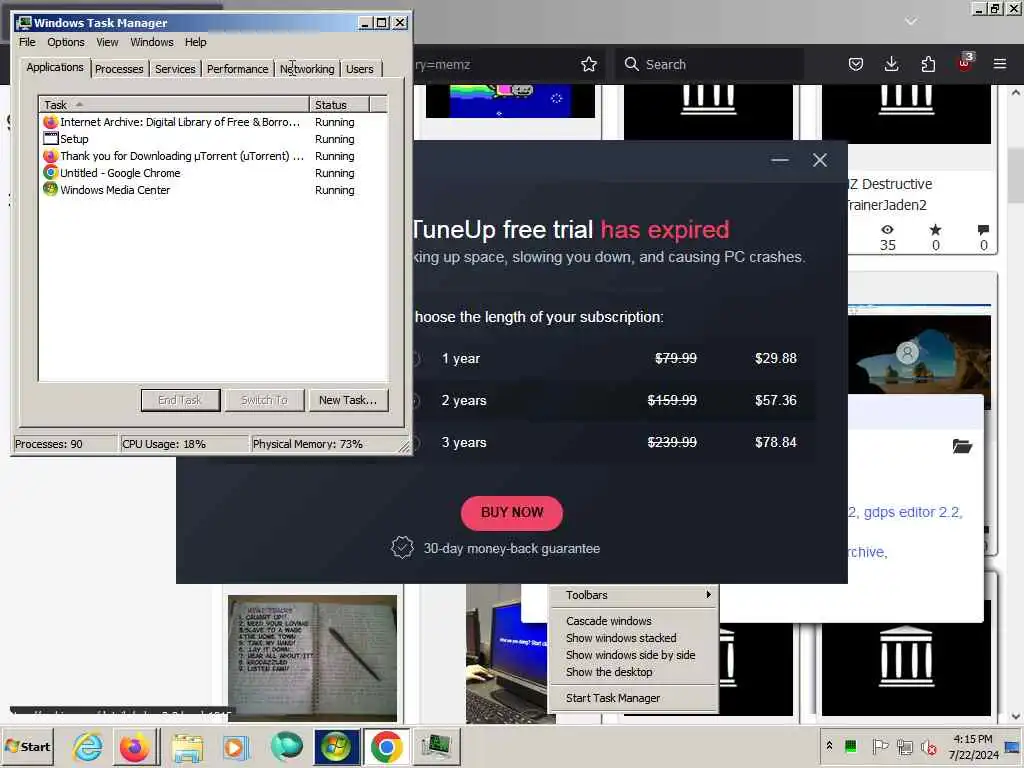This screenshot has height=768, width=1024.
Task: Switch to the Networking tab
Action: coord(307,69)
